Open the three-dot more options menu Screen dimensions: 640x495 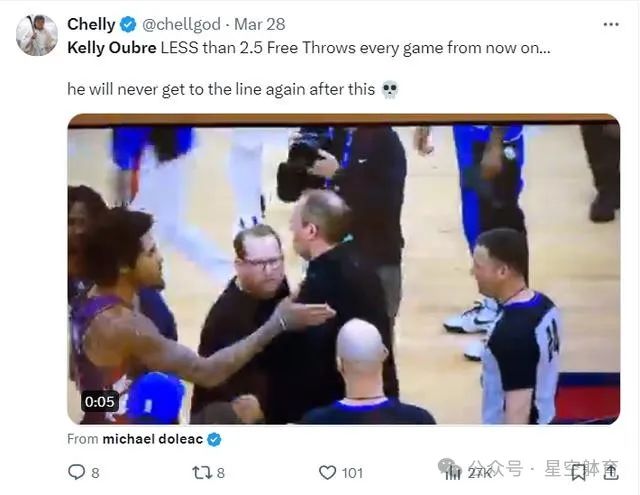611,24
